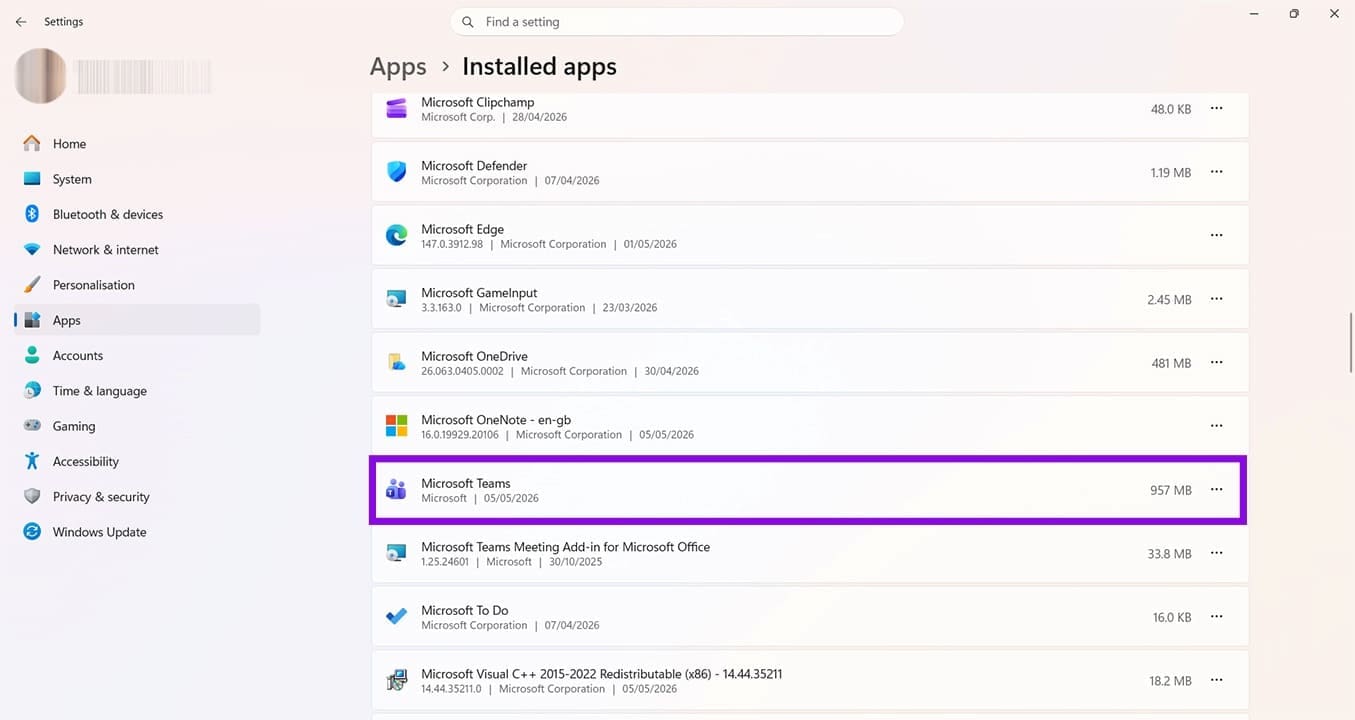
Task: Click the Network wifi icon in sidebar
Action: click(x=32, y=250)
